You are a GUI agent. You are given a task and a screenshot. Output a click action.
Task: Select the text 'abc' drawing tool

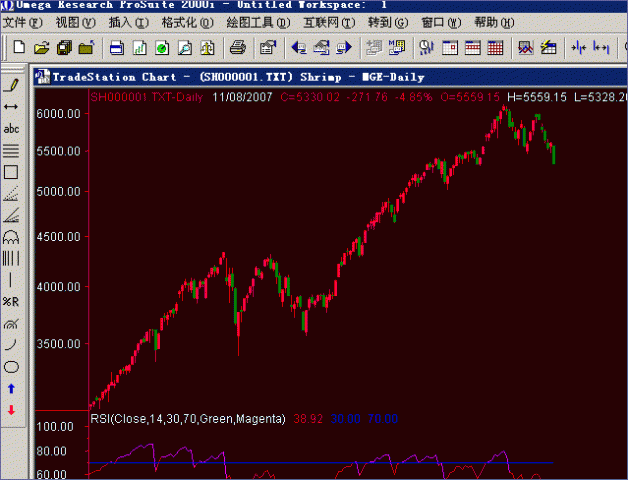pyautogui.click(x=12, y=128)
